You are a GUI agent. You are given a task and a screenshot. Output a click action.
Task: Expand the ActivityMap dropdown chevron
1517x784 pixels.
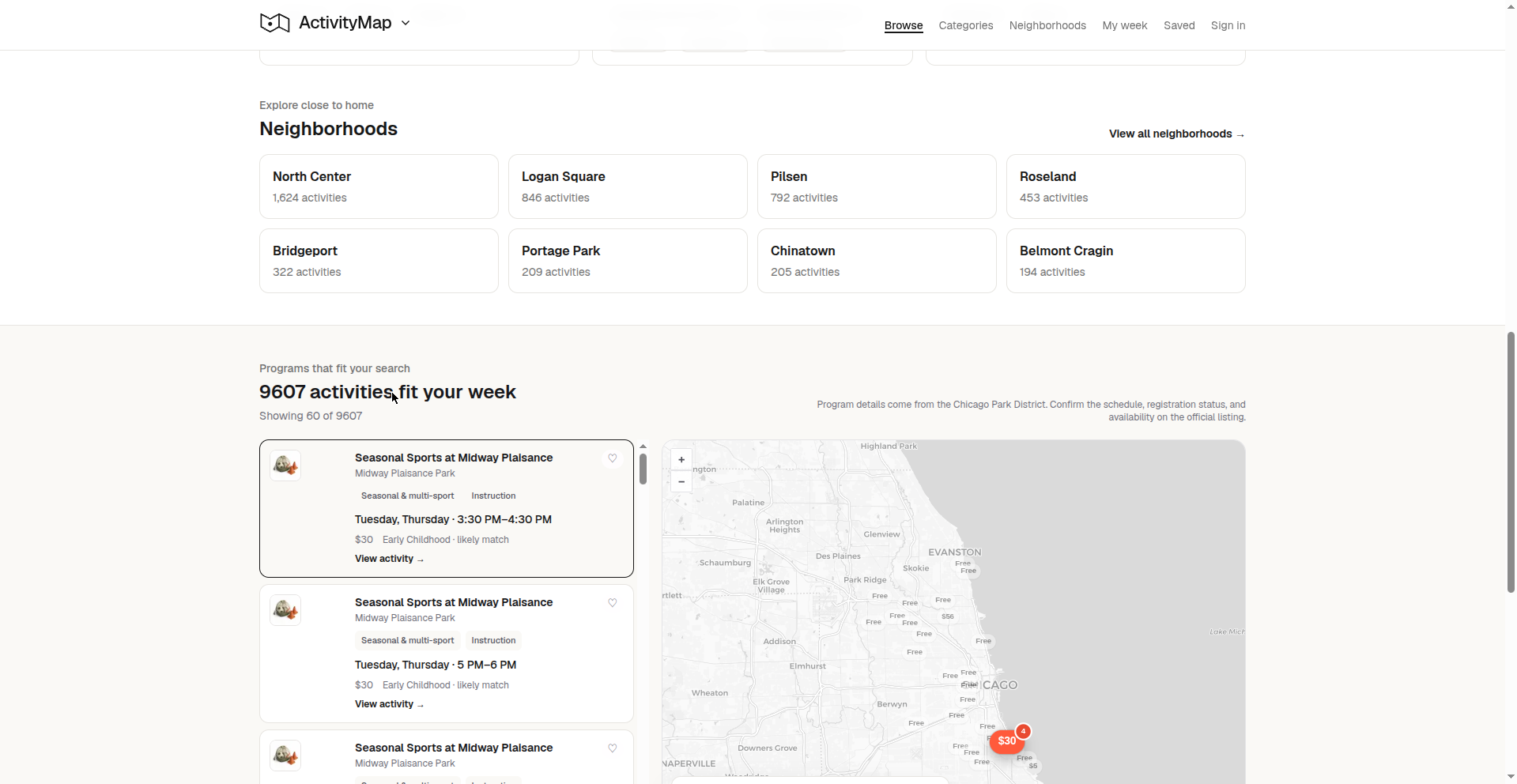pos(406,24)
